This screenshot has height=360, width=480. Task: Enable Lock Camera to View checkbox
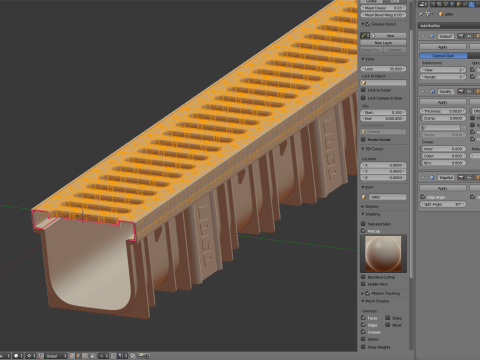[363, 98]
